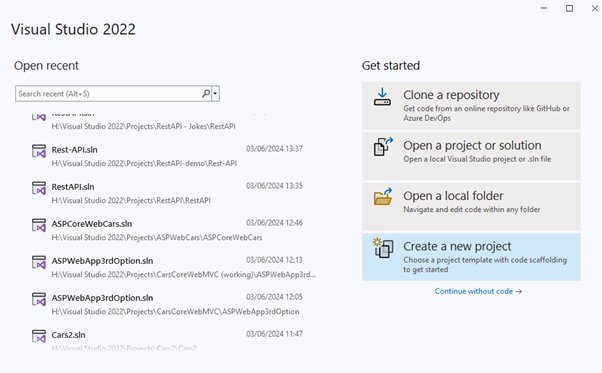
Task: Click the Open a local folder icon
Action: click(x=383, y=196)
